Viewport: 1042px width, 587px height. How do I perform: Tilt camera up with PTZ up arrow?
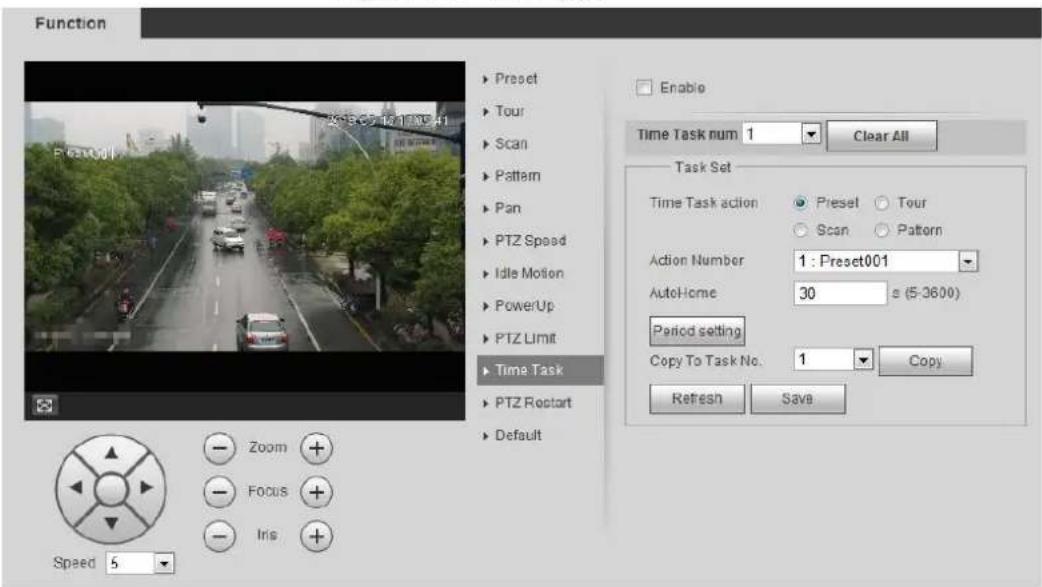tap(111, 453)
